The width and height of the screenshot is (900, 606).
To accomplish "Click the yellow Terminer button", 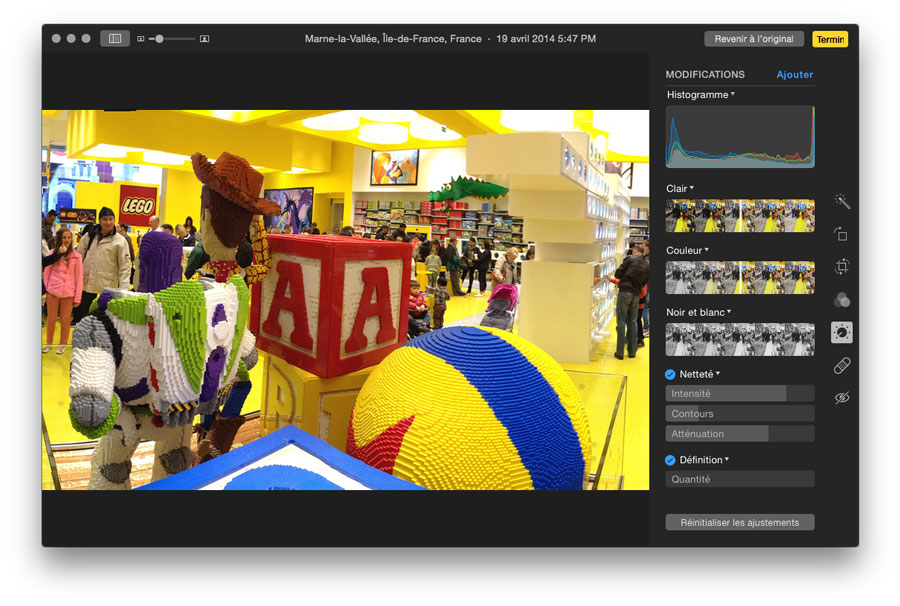I will pos(830,39).
